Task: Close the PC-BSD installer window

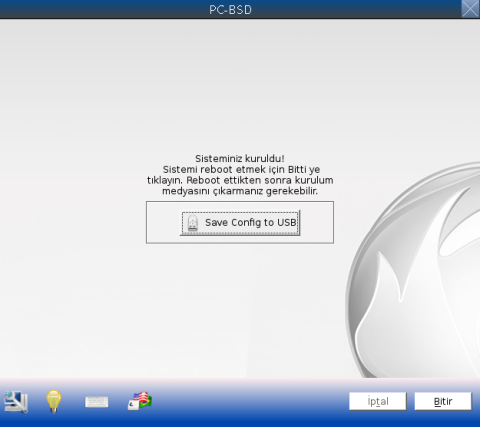Action: 470,9
